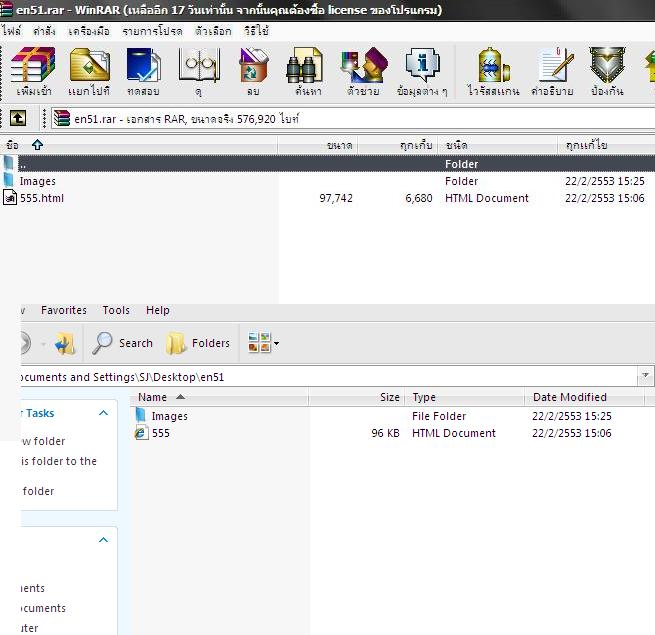Sort by Type column in Explorer
The image size is (655, 635).
coord(465,397)
